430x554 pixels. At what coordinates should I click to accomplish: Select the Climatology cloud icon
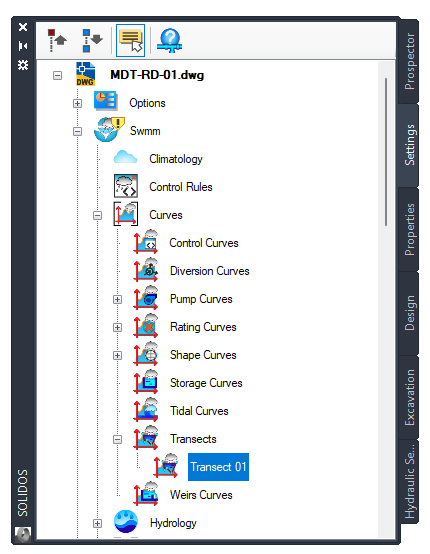coord(125,158)
